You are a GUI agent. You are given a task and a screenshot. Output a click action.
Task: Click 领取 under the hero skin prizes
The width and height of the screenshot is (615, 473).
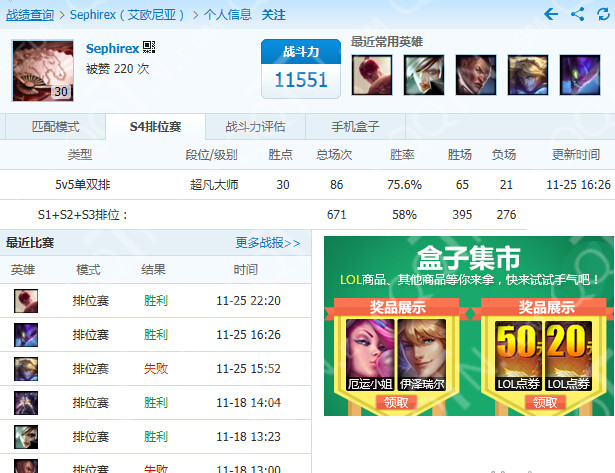pos(396,402)
